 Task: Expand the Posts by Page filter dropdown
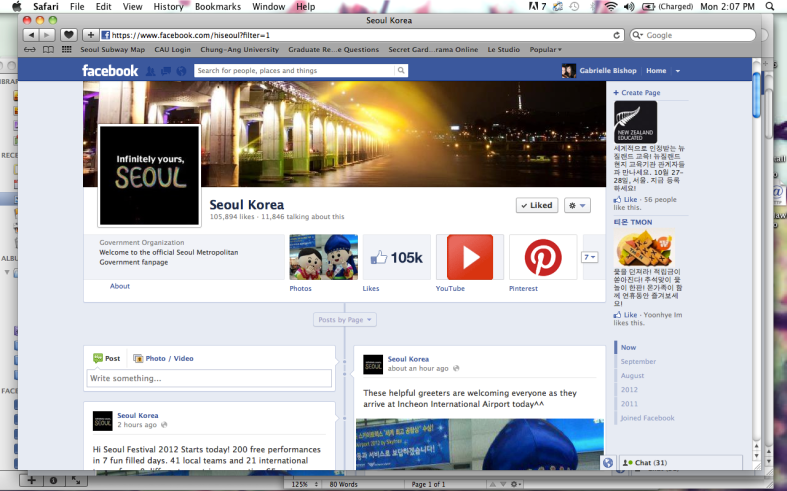[x=345, y=319]
